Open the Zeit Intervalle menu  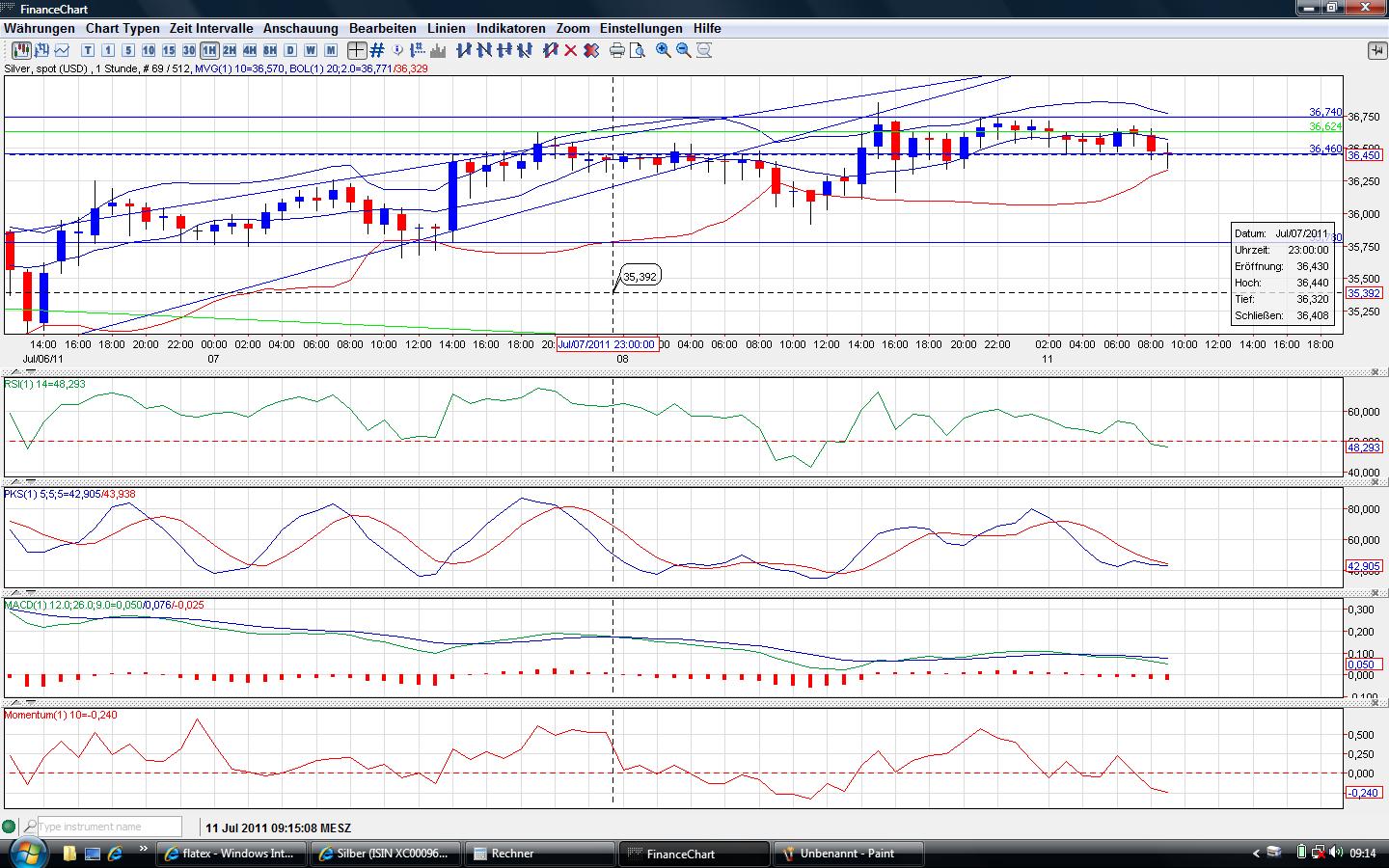[211, 29]
